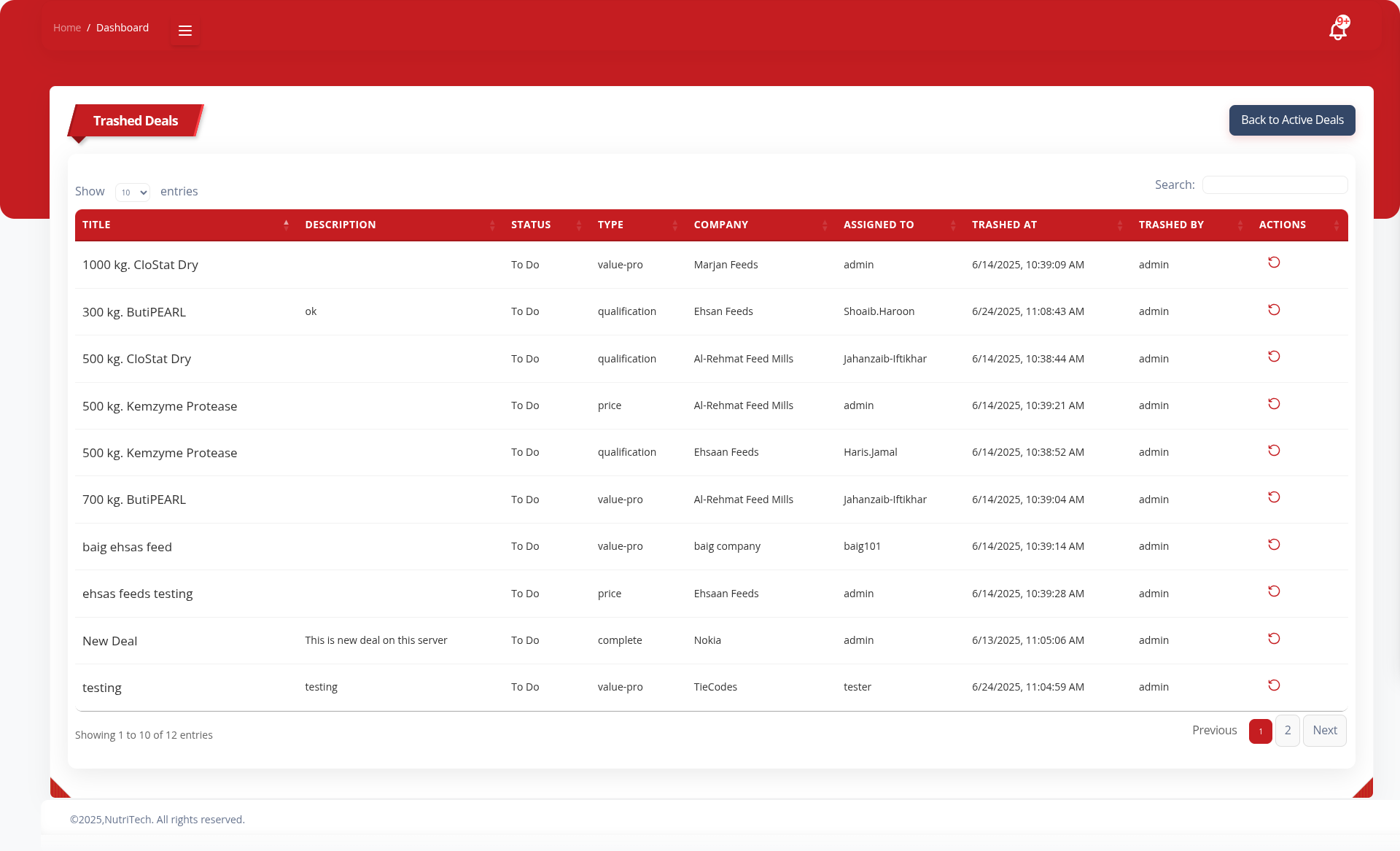Screen dimensions: 1400x851
Task: Select "Home" in the breadcrumb
Action: pos(67,27)
